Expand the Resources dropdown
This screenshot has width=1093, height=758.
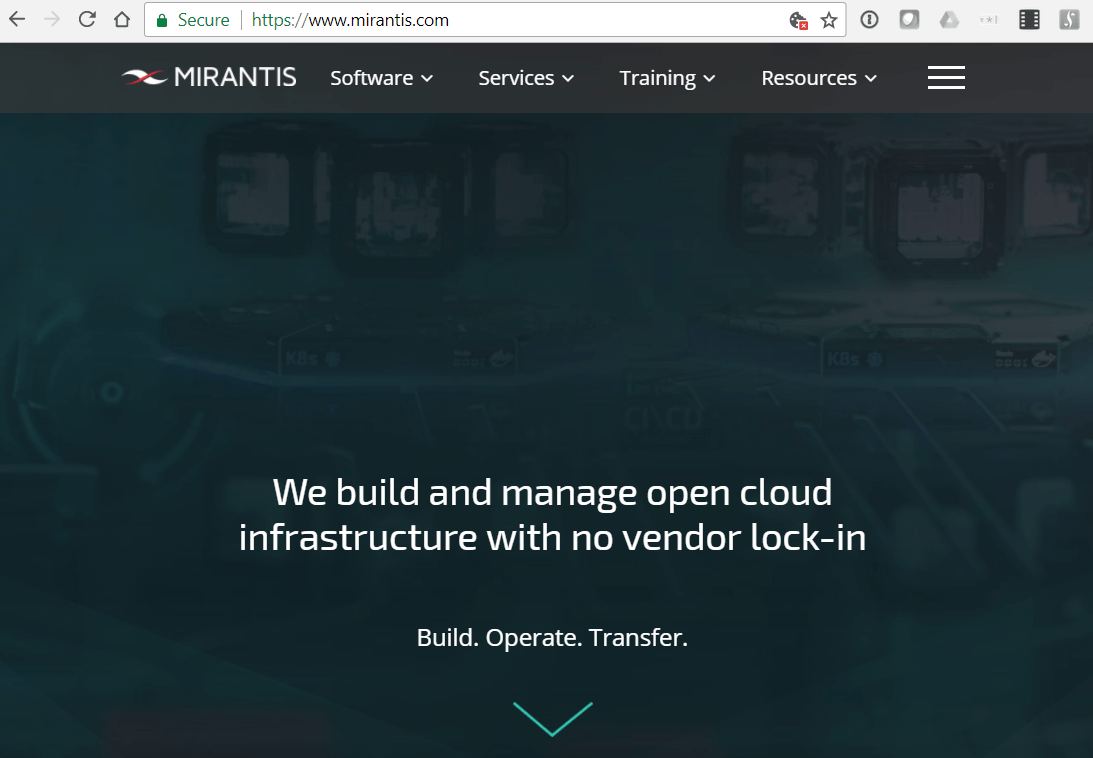point(818,77)
